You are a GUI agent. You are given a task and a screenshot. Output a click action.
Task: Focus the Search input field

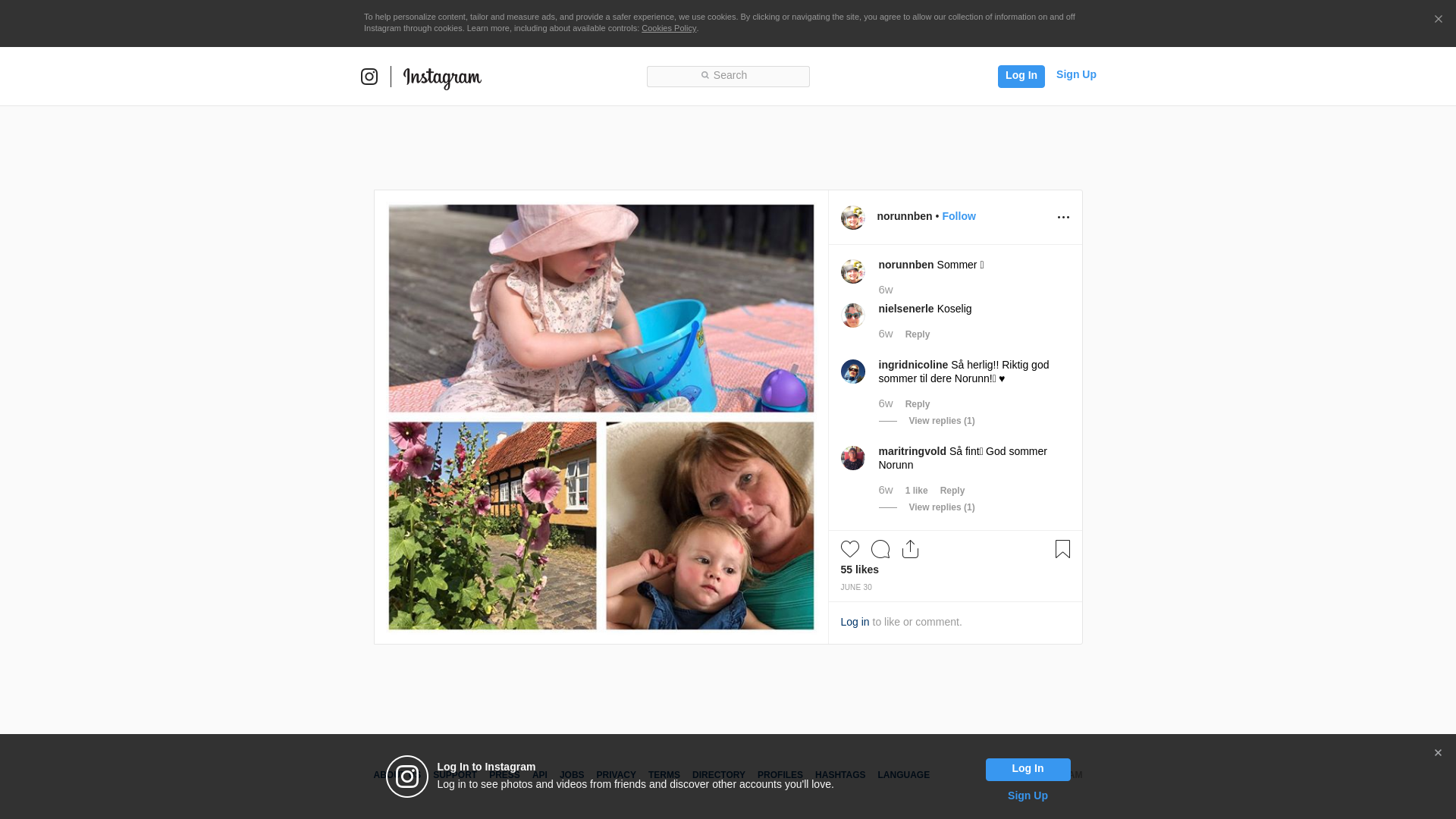tap(728, 76)
